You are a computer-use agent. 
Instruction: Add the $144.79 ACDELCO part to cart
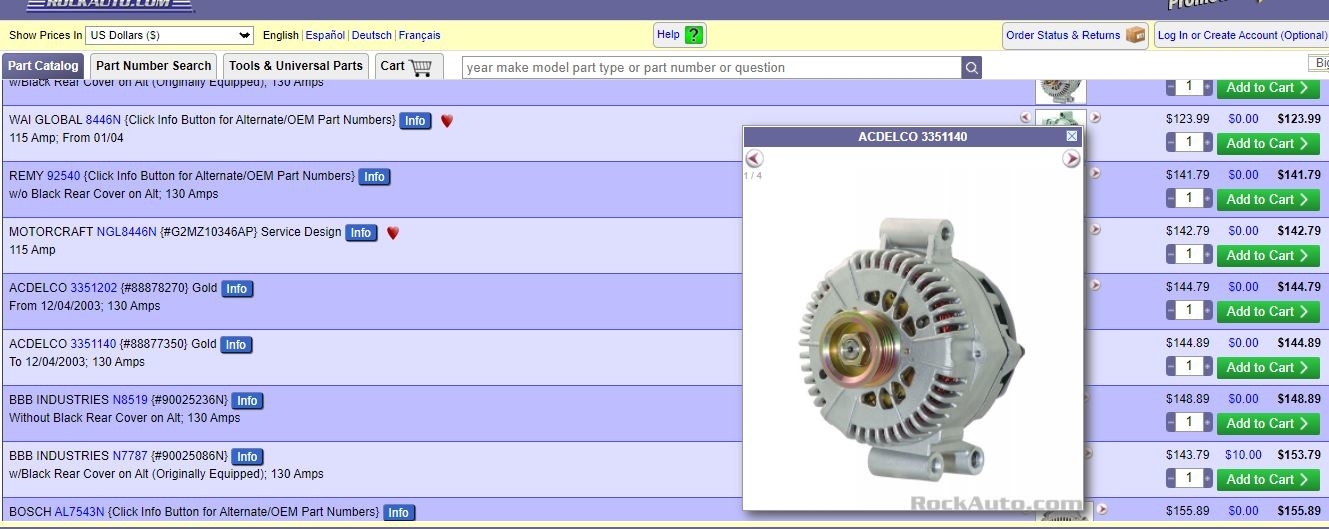coord(1268,311)
